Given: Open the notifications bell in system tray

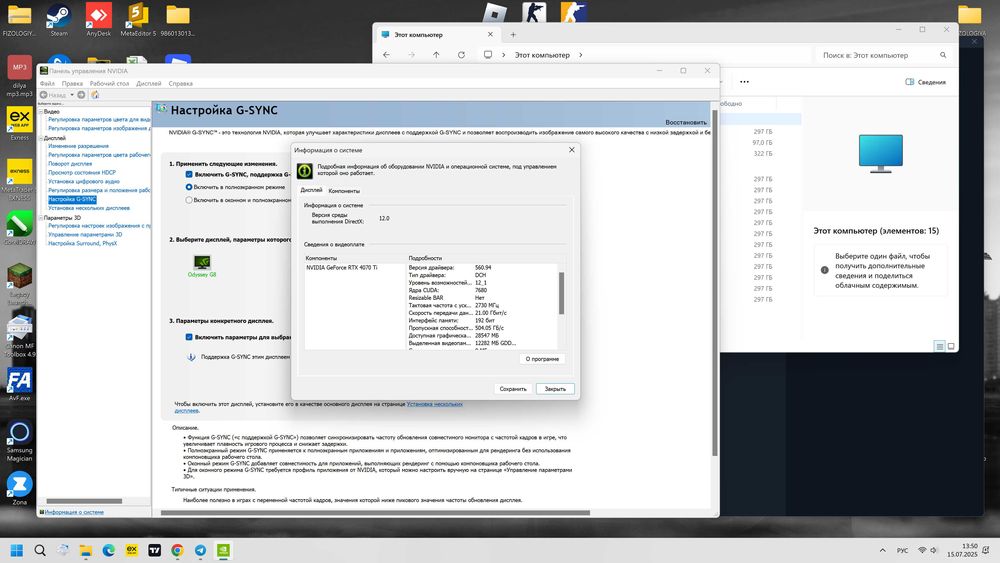Looking at the screenshot, I should (x=986, y=550).
